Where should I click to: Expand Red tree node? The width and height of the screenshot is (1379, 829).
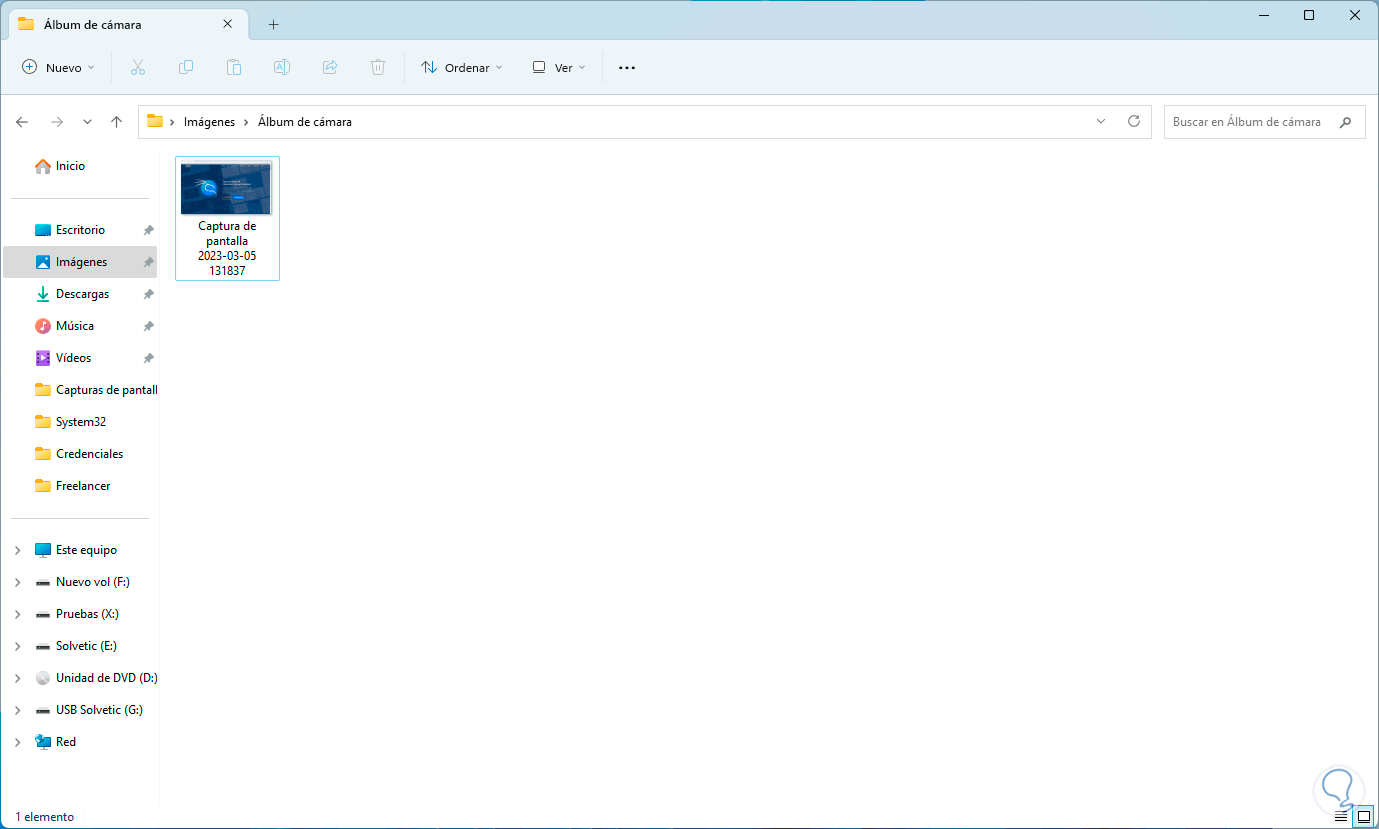18,742
